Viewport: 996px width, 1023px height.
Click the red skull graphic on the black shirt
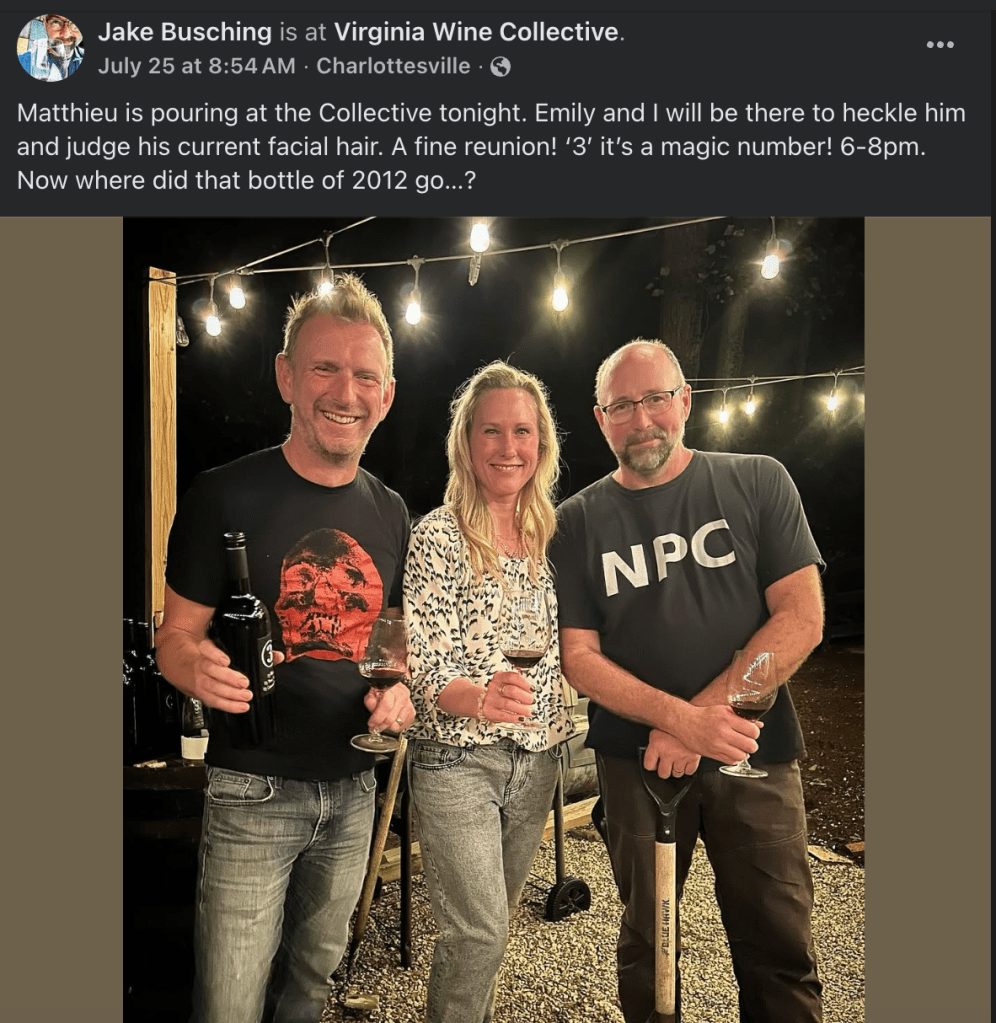(328, 592)
